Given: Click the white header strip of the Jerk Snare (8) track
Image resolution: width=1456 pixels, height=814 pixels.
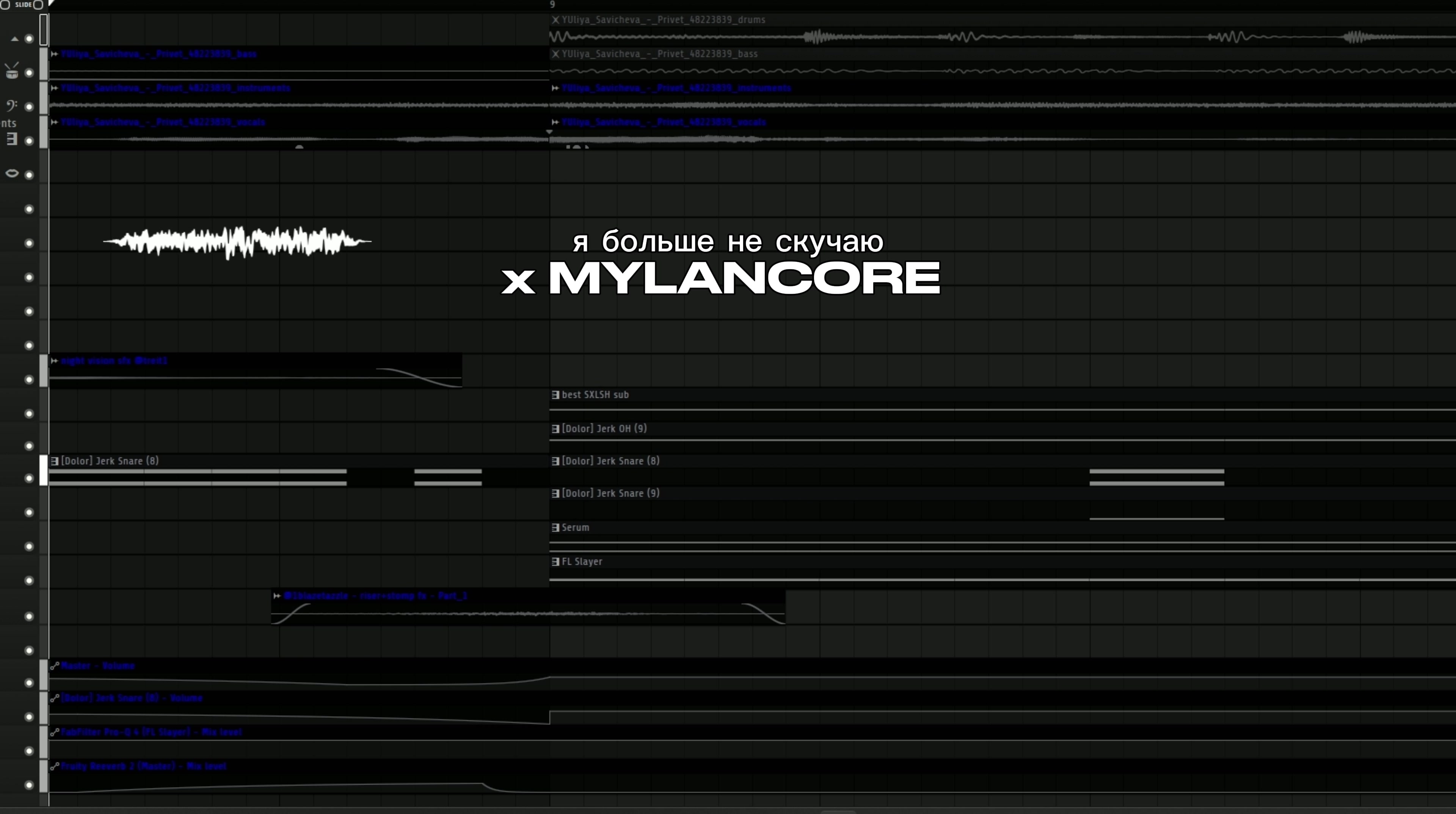Looking at the screenshot, I should point(44,471).
